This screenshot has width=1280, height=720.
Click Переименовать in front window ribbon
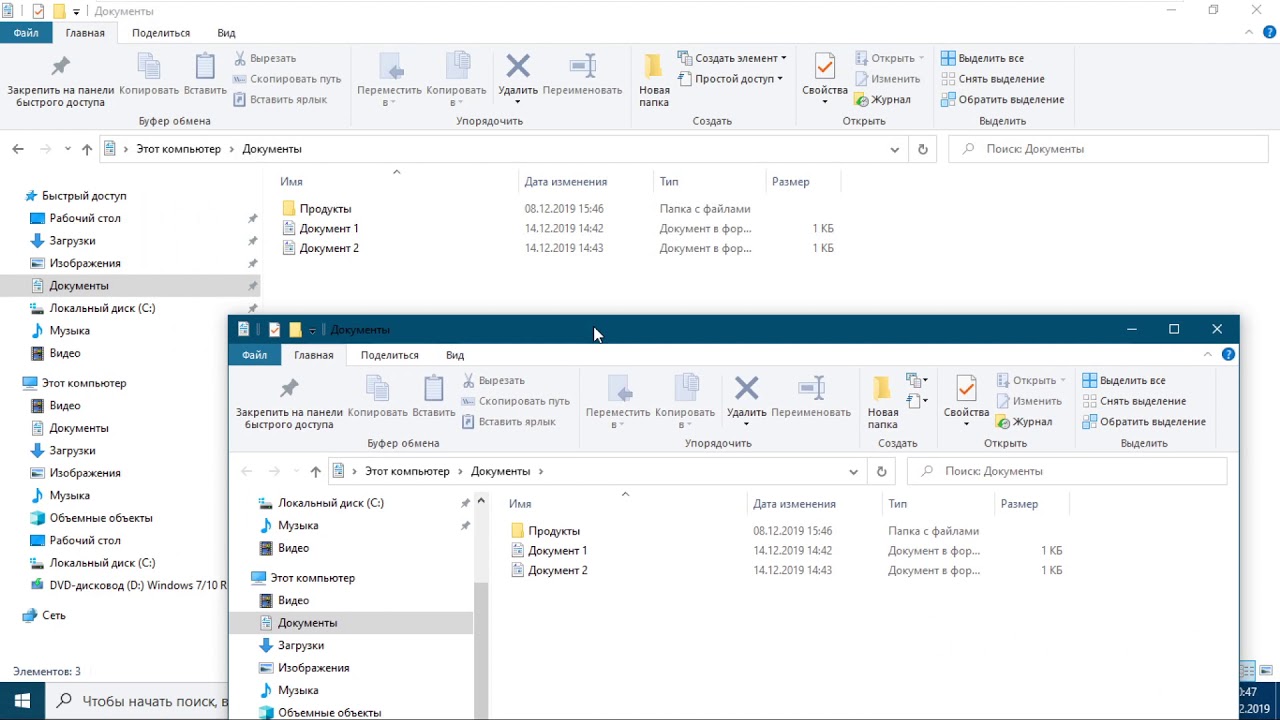[x=811, y=398]
